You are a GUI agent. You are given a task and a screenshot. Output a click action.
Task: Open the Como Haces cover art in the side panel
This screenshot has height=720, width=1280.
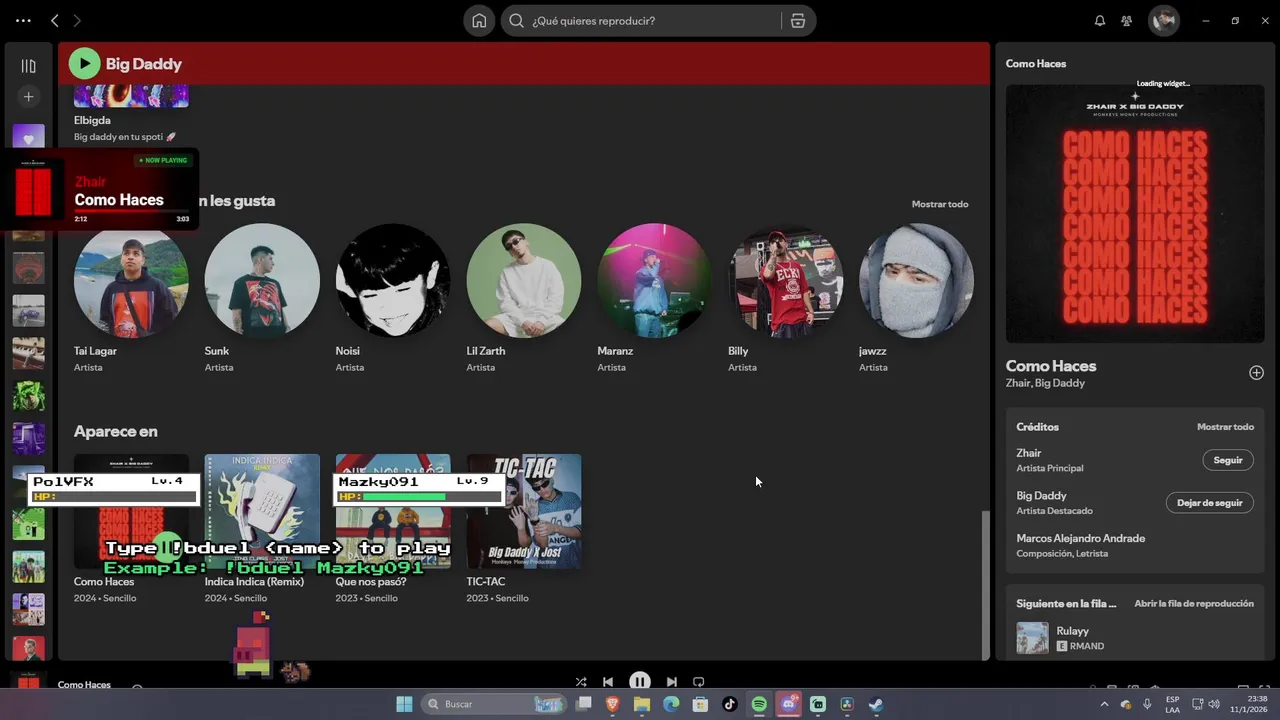(x=1135, y=213)
